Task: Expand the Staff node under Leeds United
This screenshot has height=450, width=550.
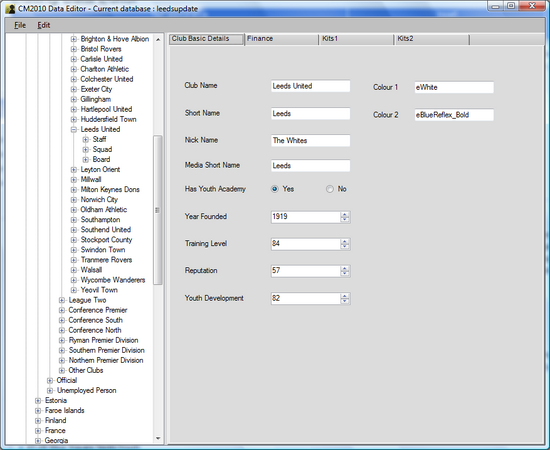Action: coord(86,140)
